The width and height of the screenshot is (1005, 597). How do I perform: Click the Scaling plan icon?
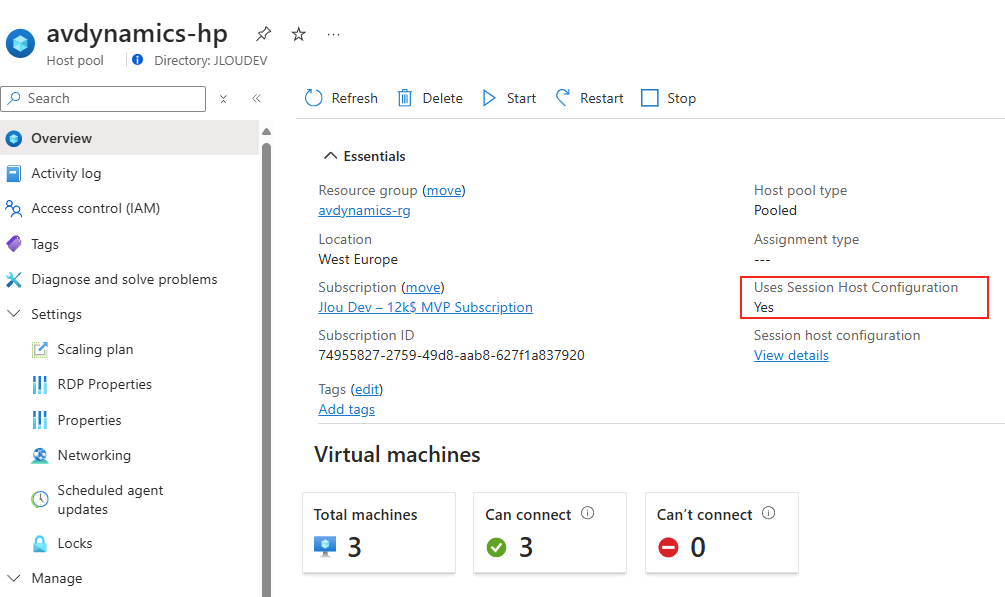[40, 349]
